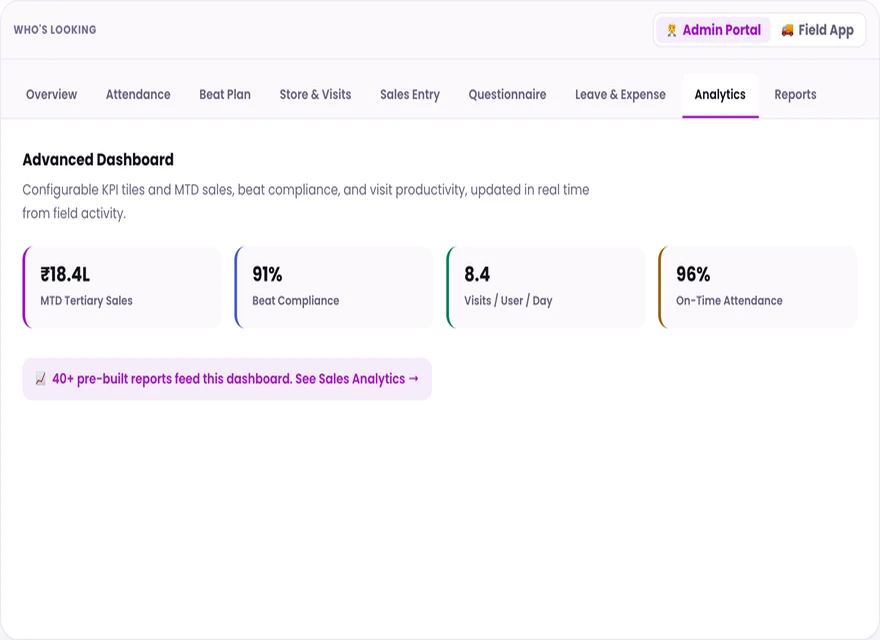Viewport: 880px width, 640px height.
Task: Click the ₹18.4L MTD Tertiary Sales tile
Action: click(122, 287)
